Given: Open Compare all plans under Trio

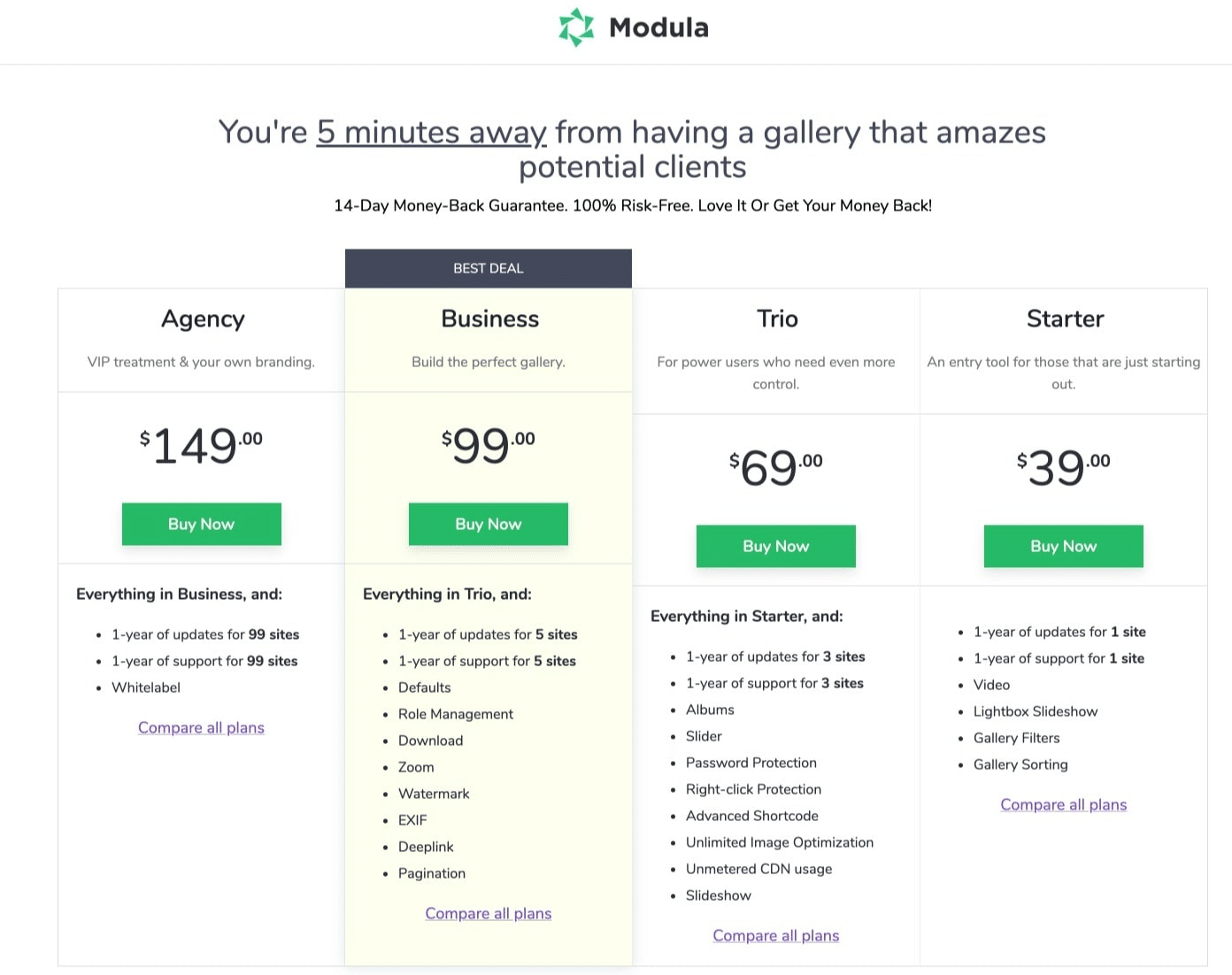Looking at the screenshot, I should coord(776,935).
